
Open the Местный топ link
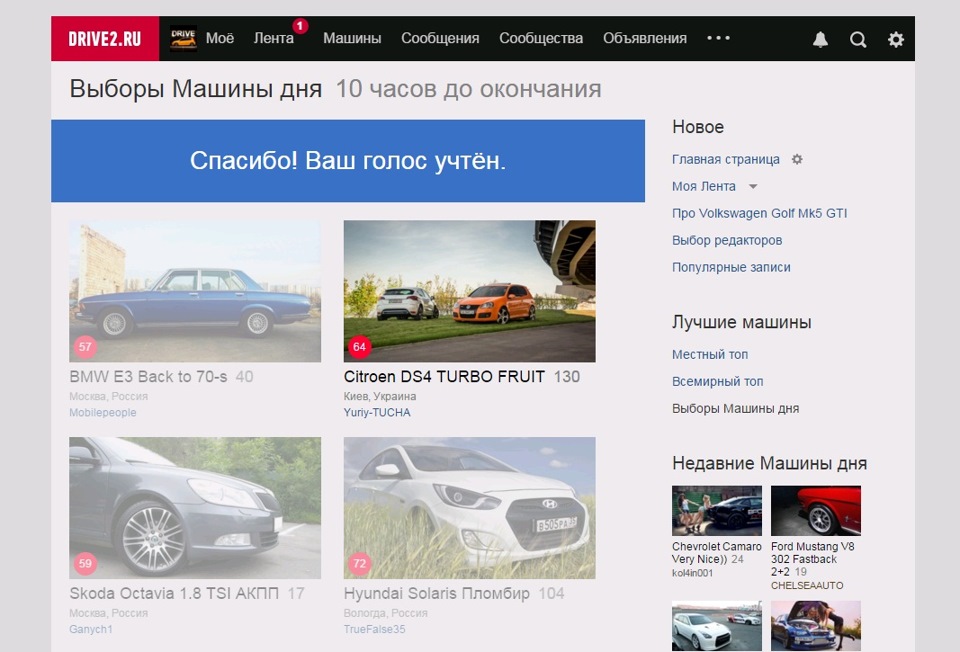tap(710, 354)
